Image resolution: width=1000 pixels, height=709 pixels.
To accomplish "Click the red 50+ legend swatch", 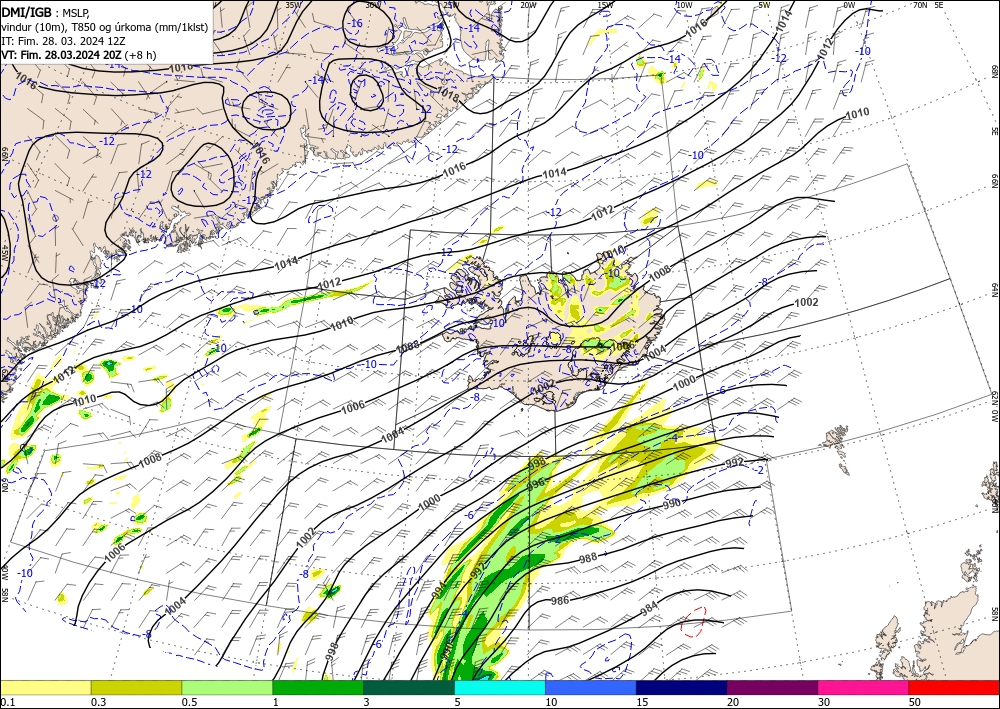I will (954, 687).
